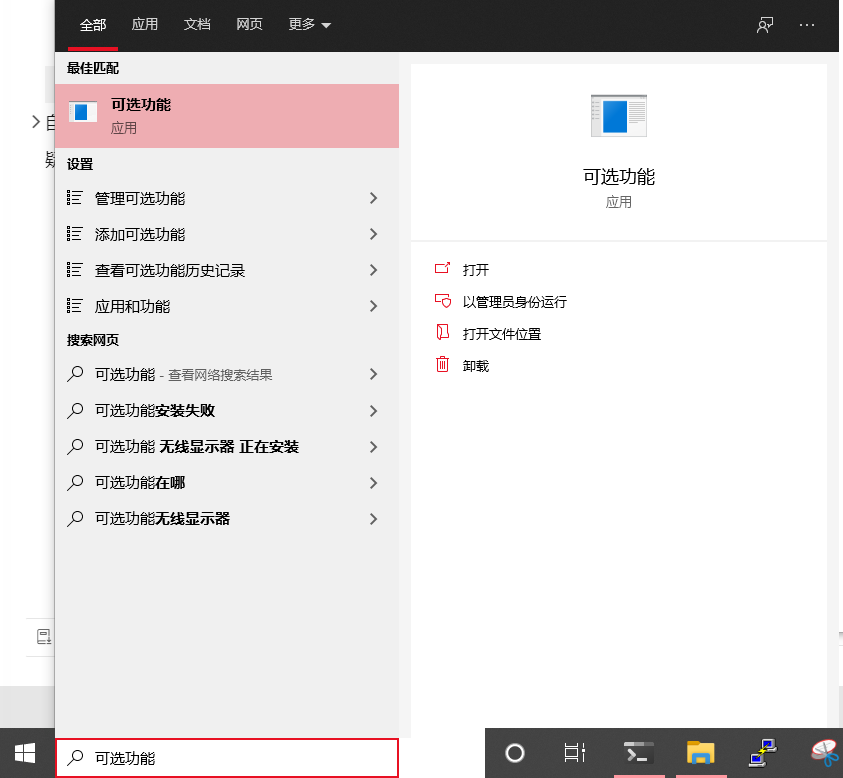Click the settings icon beside 管理可选功能

tap(76, 198)
